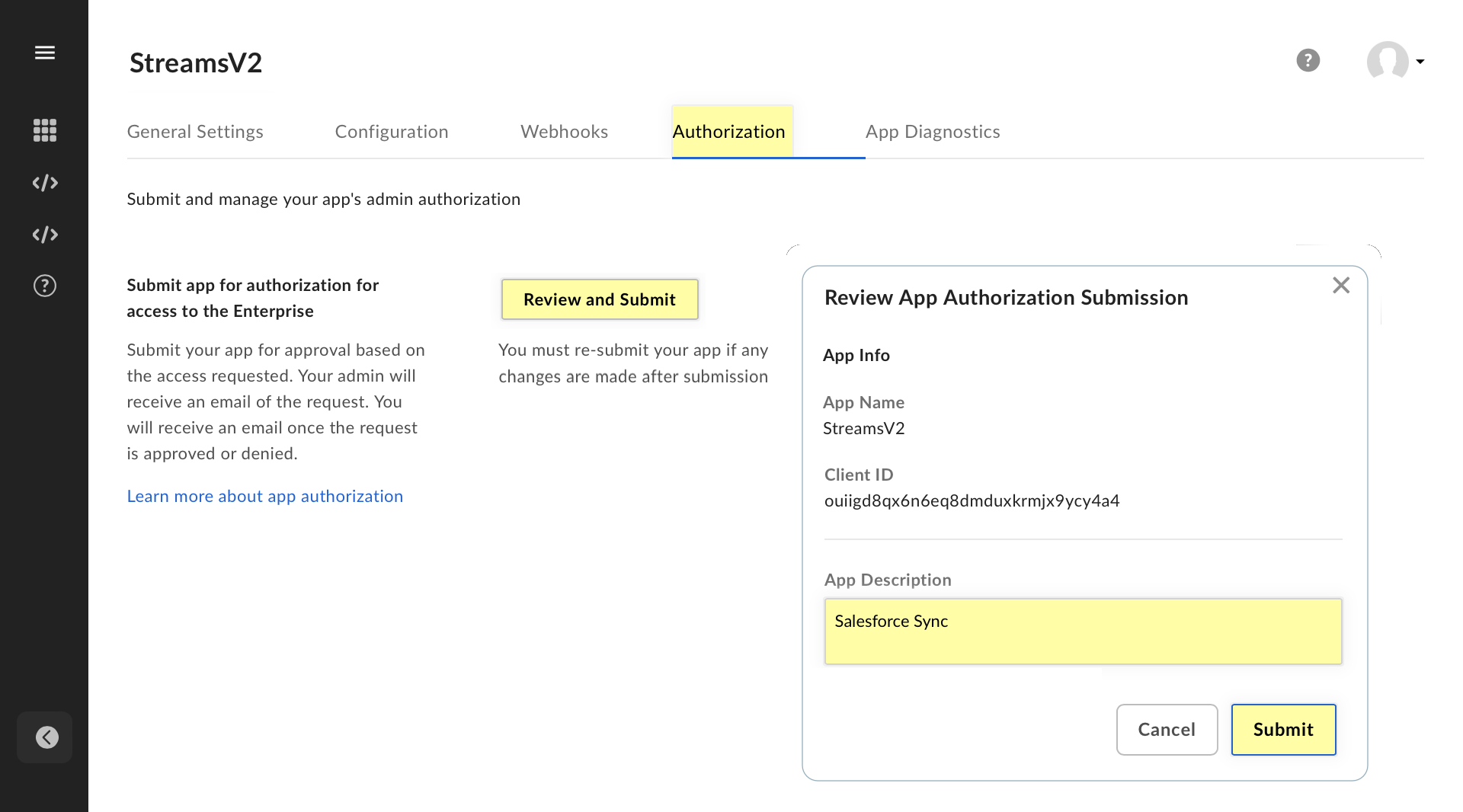Click the Review App Authorization Submission heading
Screen dimensions: 1463x812
[x=1007, y=297]
